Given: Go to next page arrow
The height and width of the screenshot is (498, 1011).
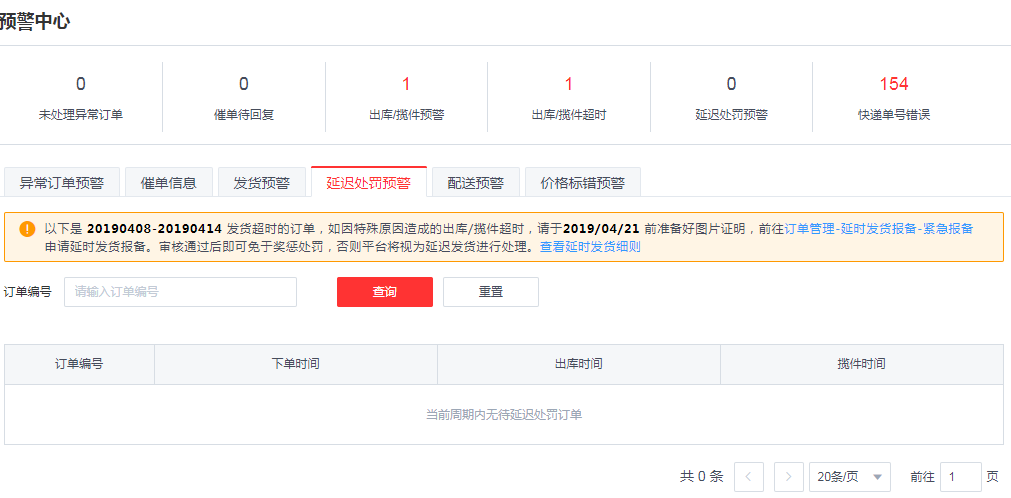Looking at the screenshot, I should point(789,477).
